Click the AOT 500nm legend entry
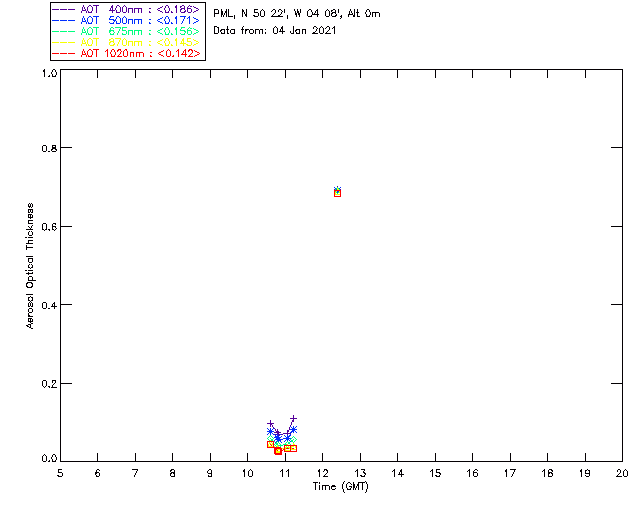The image size is (640, 512). 127,20
